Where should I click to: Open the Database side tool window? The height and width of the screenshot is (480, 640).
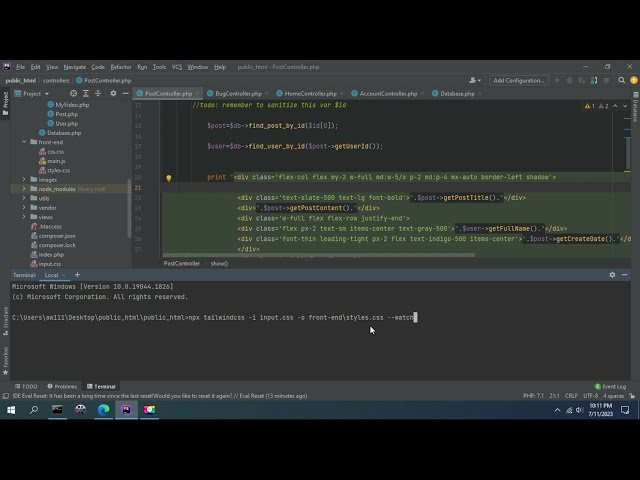click(635, 107)
